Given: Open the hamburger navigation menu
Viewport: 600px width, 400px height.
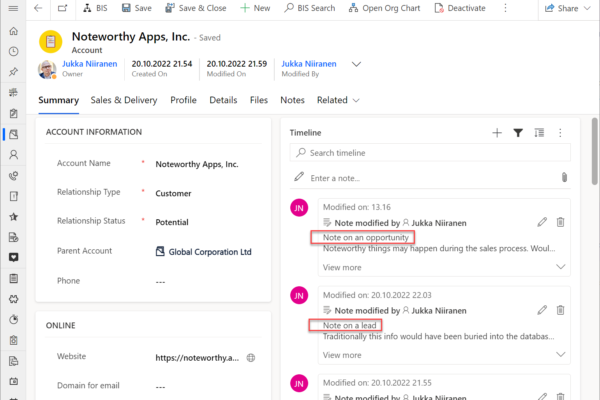Looking at the screenshot, I should coord(13,8).
